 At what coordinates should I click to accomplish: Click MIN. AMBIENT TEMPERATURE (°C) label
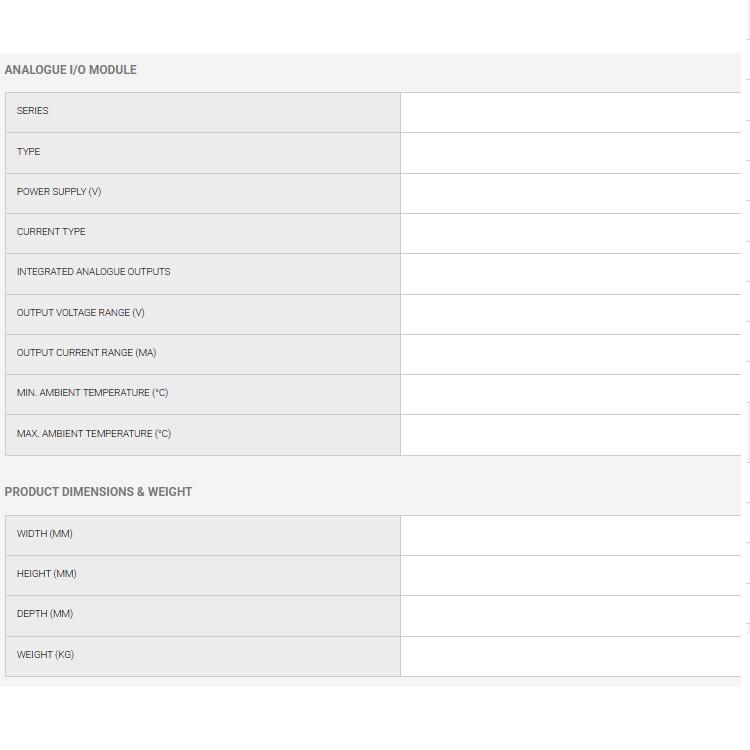[92, 393]
